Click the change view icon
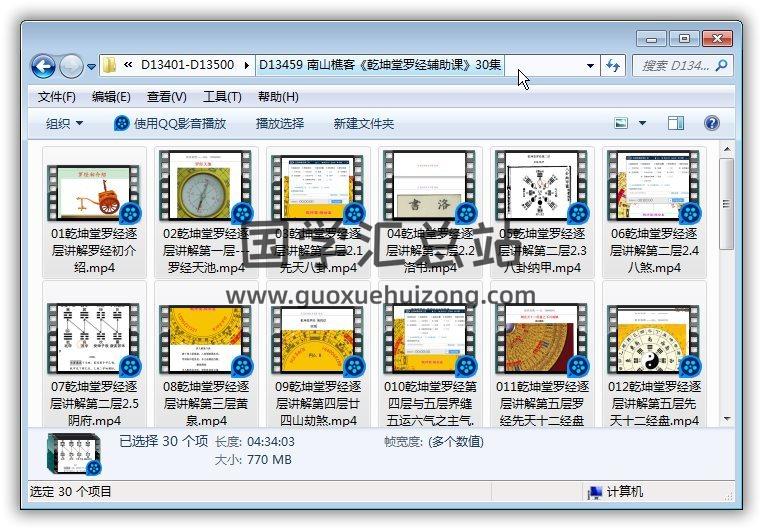 click(x=621, y=123)
